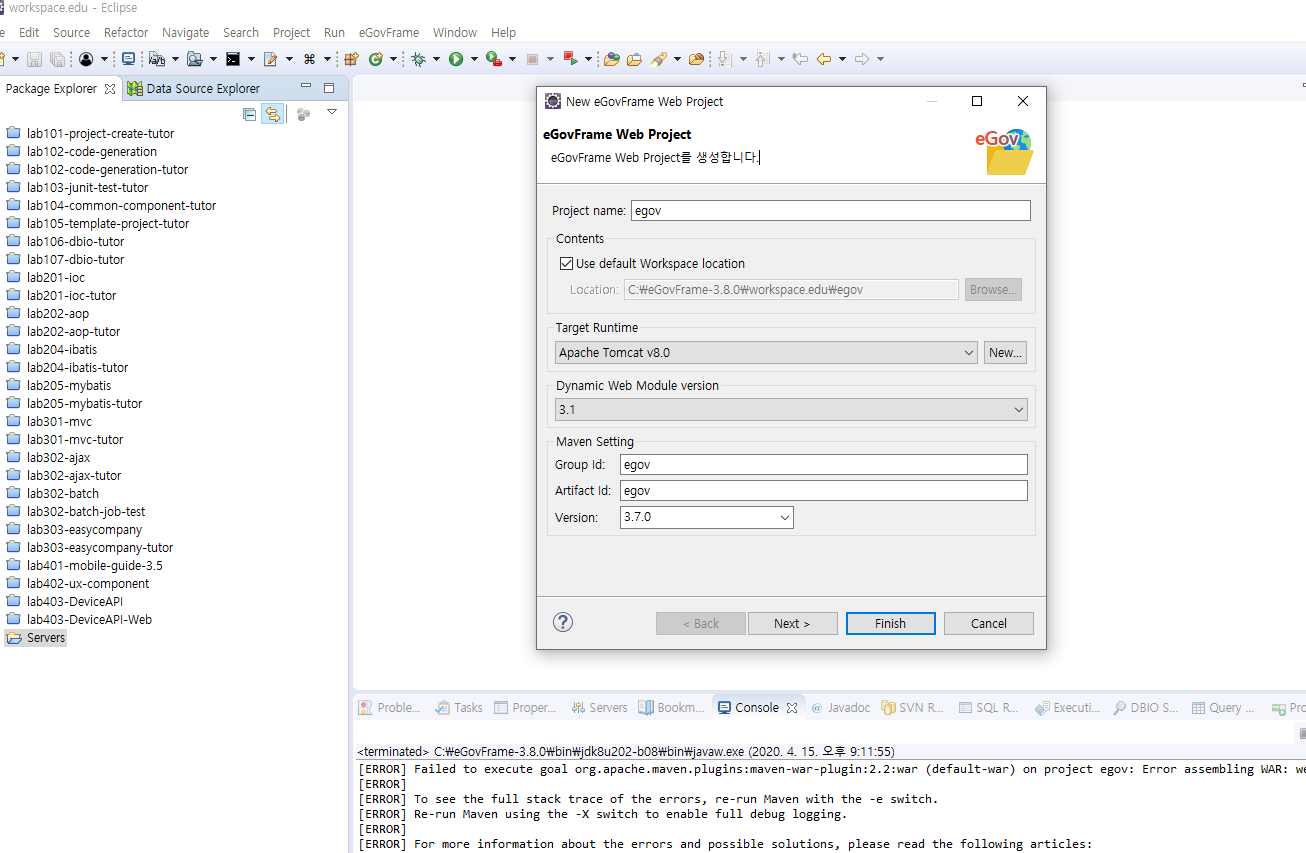
Task: Close the Package Explorer tab X
Action: 110,89
